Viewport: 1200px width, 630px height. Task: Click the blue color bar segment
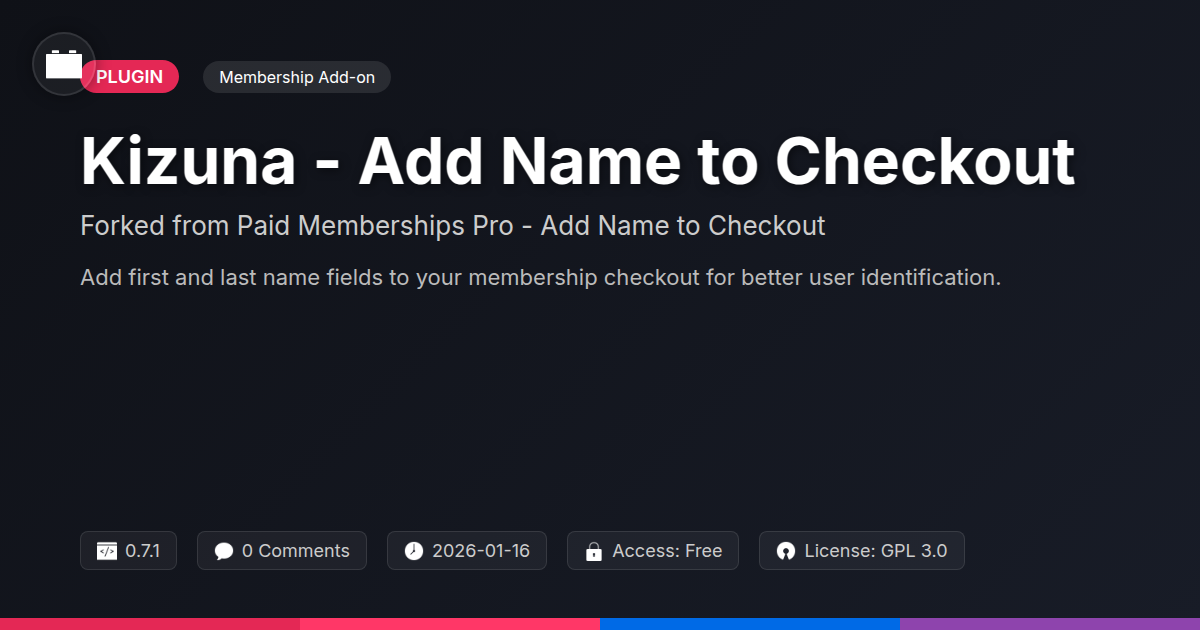point(750,623)
